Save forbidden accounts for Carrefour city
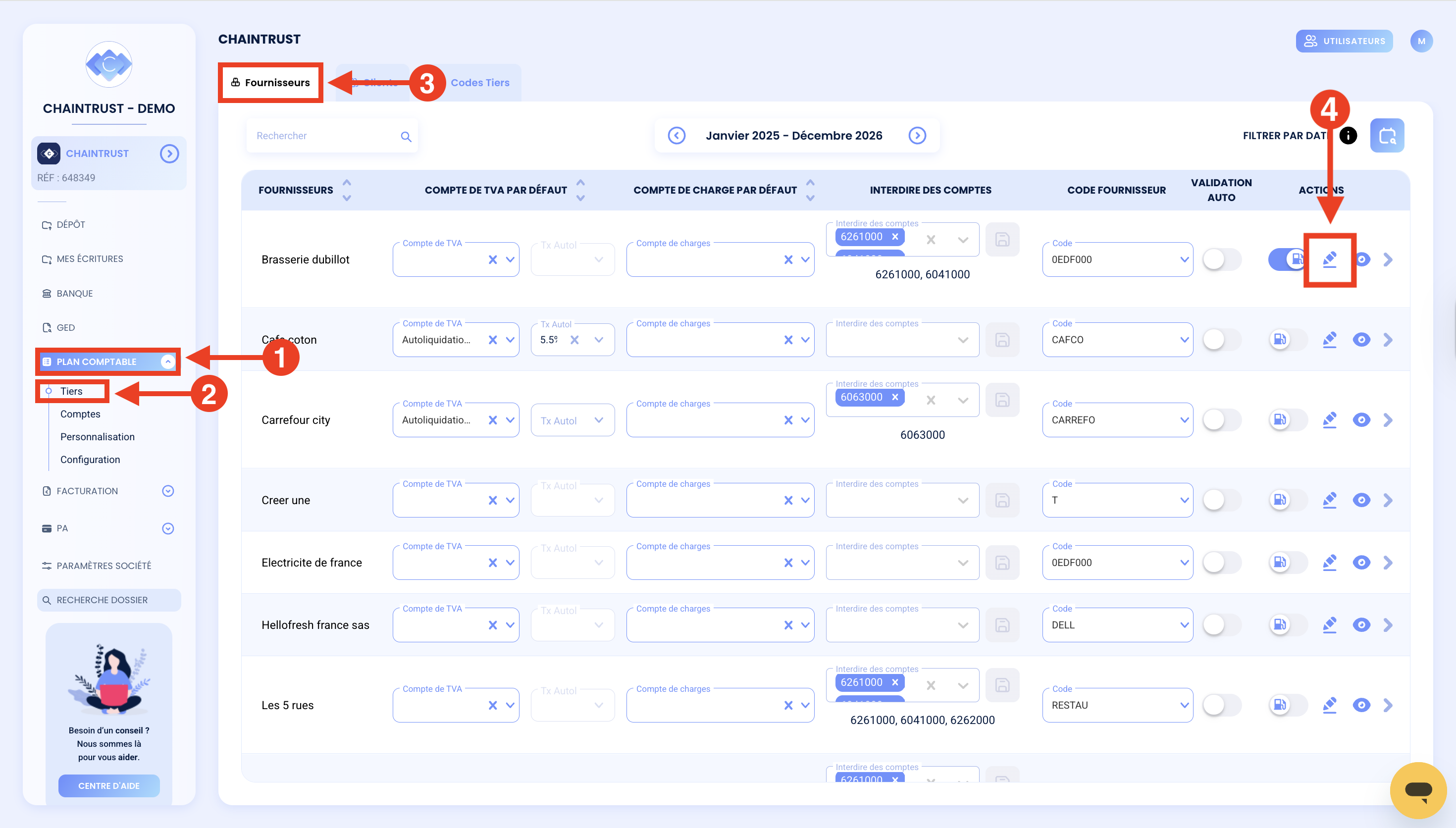This screenshot has height=828, width=1456. [1002, 400]
